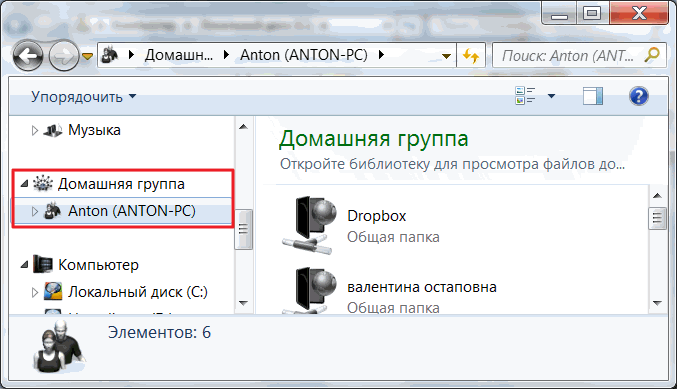Click the Музыка library icon

(x=53, y=130)
